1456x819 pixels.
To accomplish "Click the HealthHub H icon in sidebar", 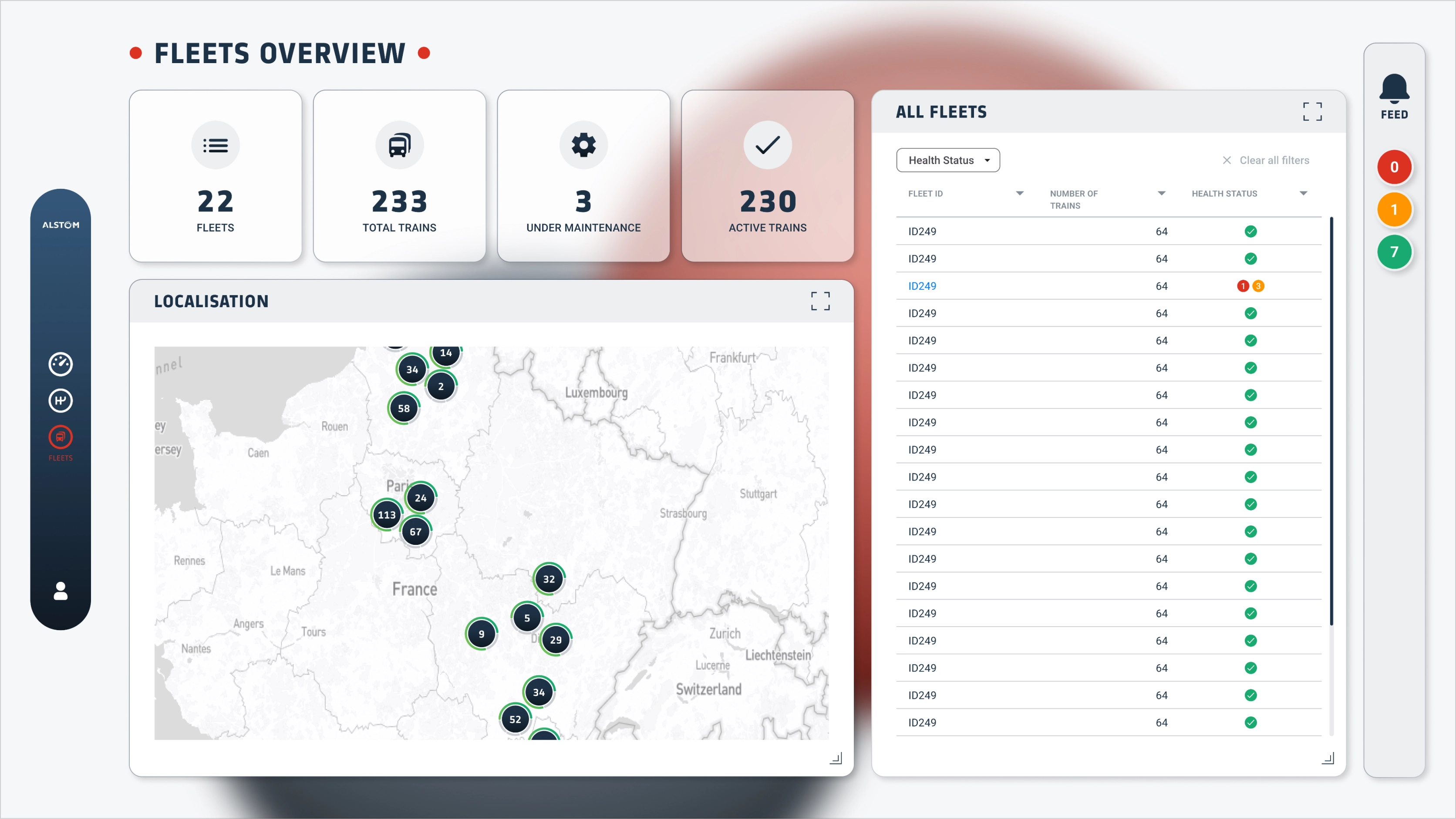I will pos(61,400).
